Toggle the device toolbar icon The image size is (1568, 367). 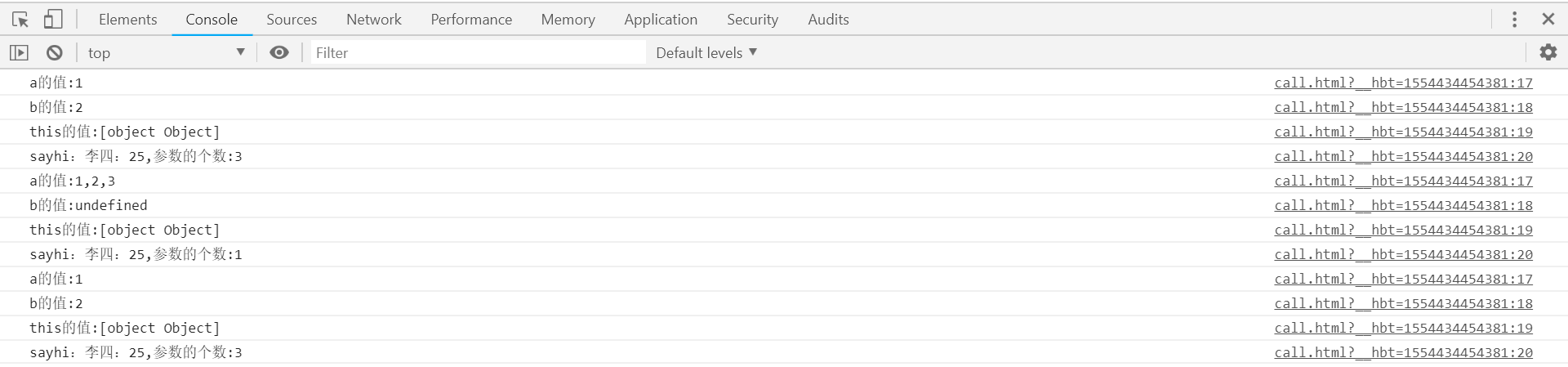(53, 19)
